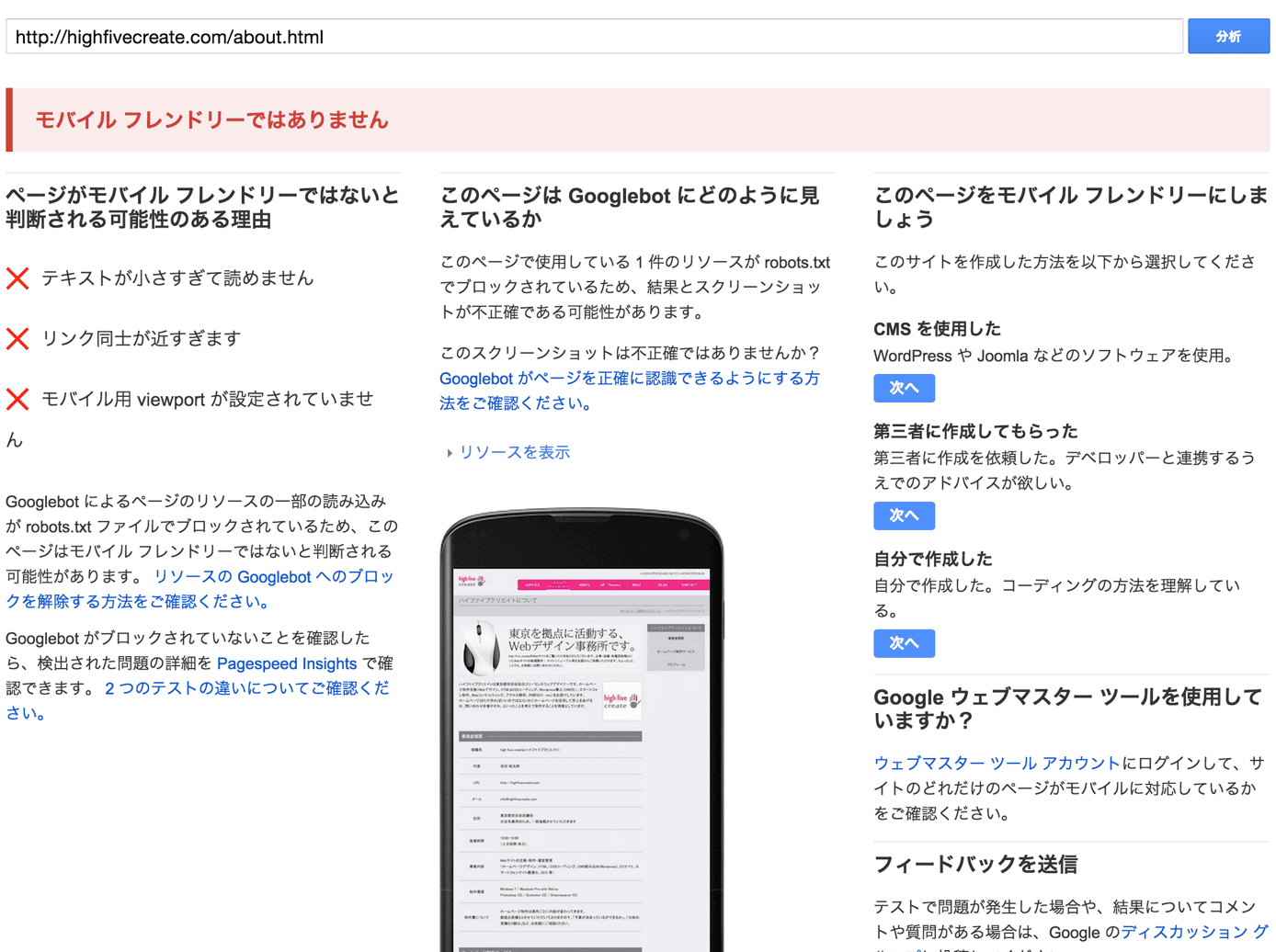The image size is (1276, 952).
Task: Click red X icon next to リンク同士が近すぎます
Action: click(17, 339)
